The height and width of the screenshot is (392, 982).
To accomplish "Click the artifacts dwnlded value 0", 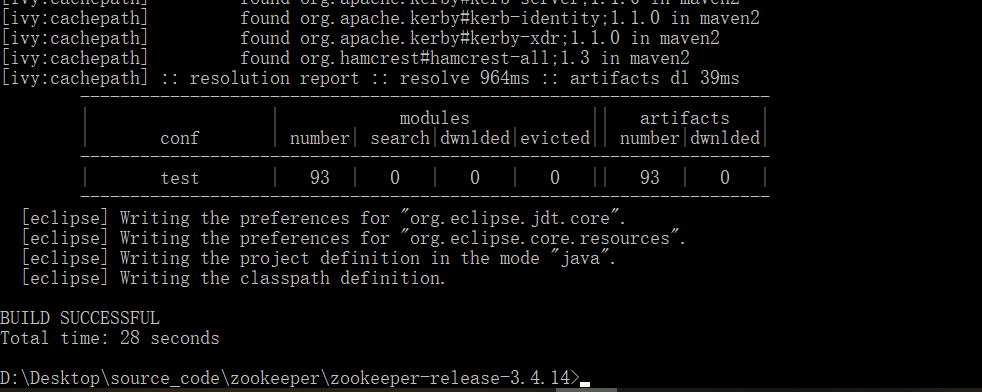I will tap(725, 178).
